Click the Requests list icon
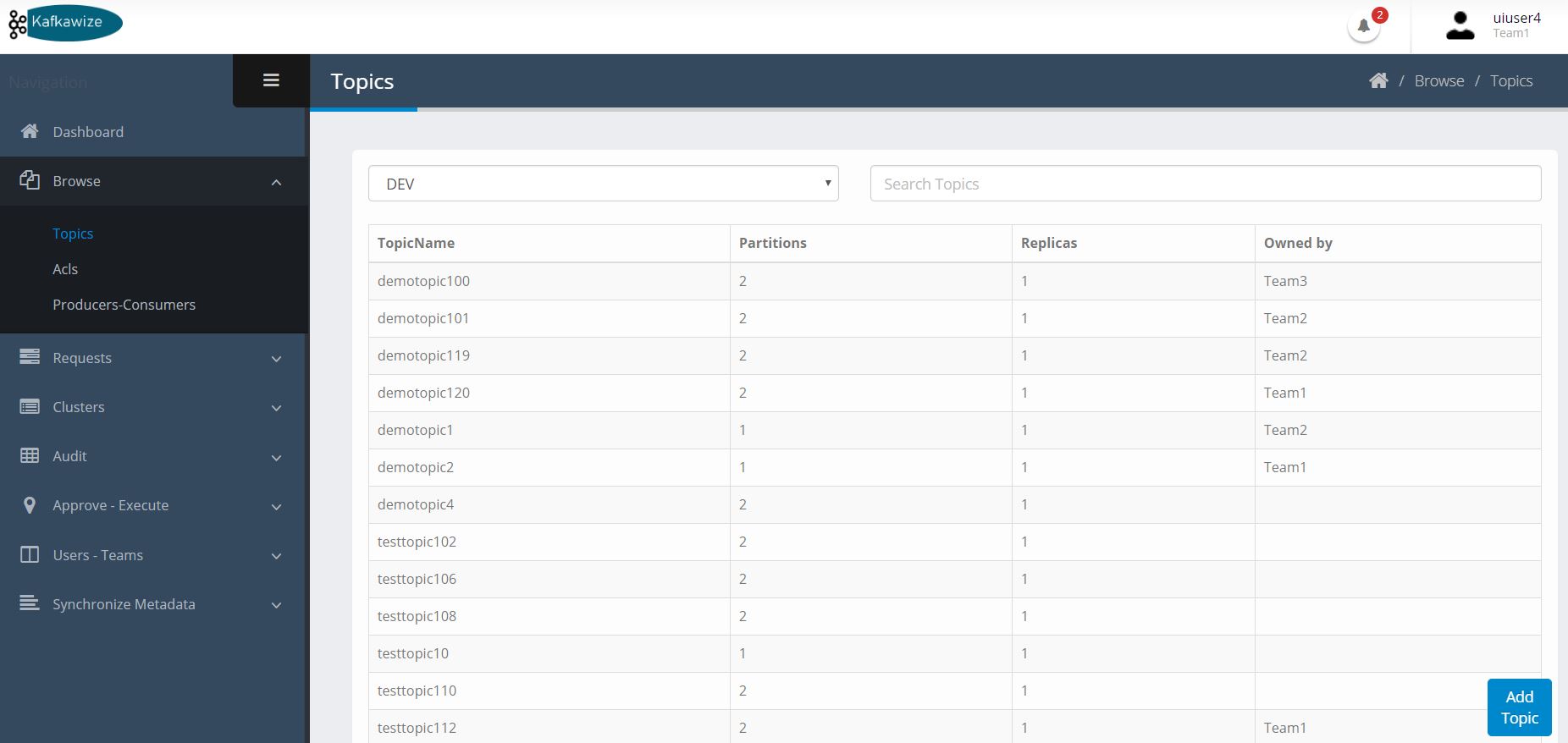The width and height of the screenshot is (1568, 743). coord(30,357)
